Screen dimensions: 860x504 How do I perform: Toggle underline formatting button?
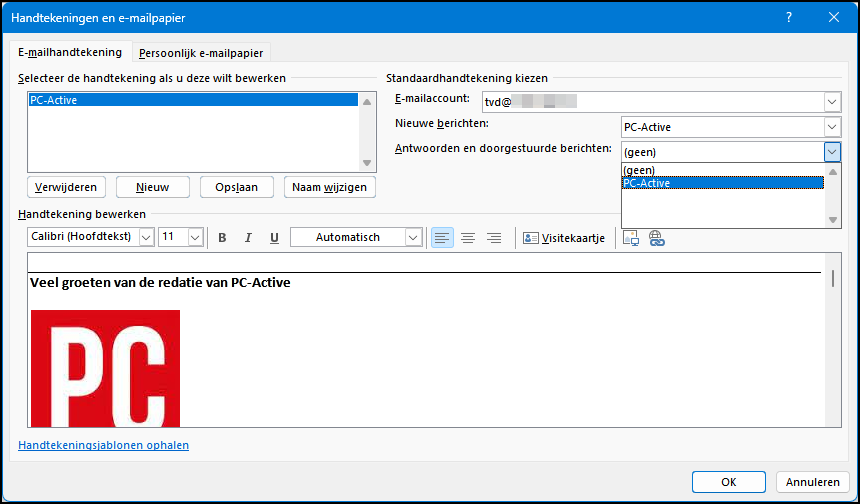(274, 237)
